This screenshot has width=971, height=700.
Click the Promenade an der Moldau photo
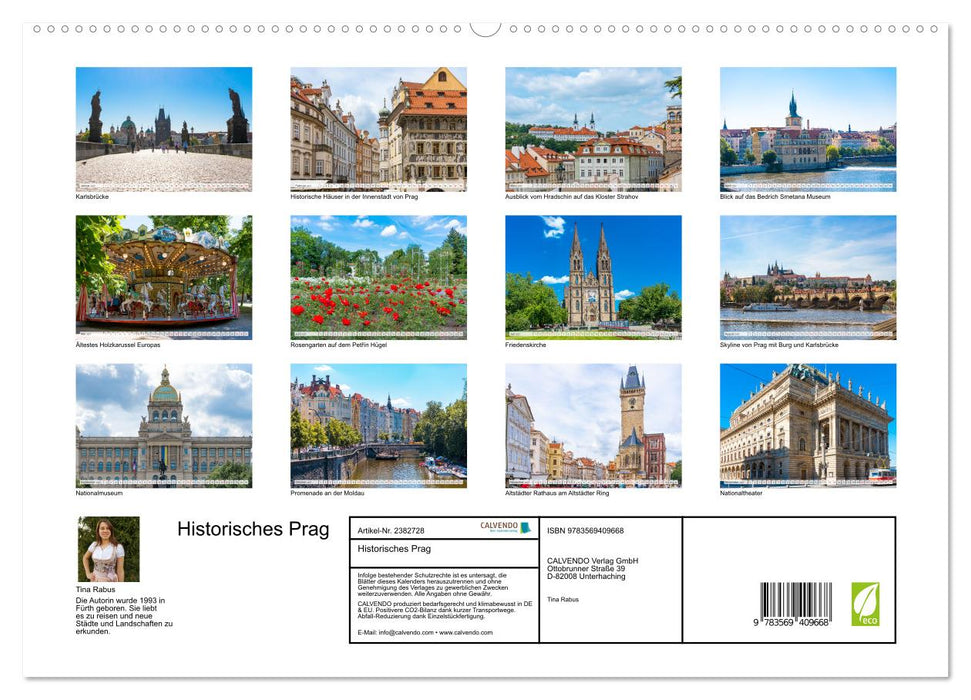(378, 426)
